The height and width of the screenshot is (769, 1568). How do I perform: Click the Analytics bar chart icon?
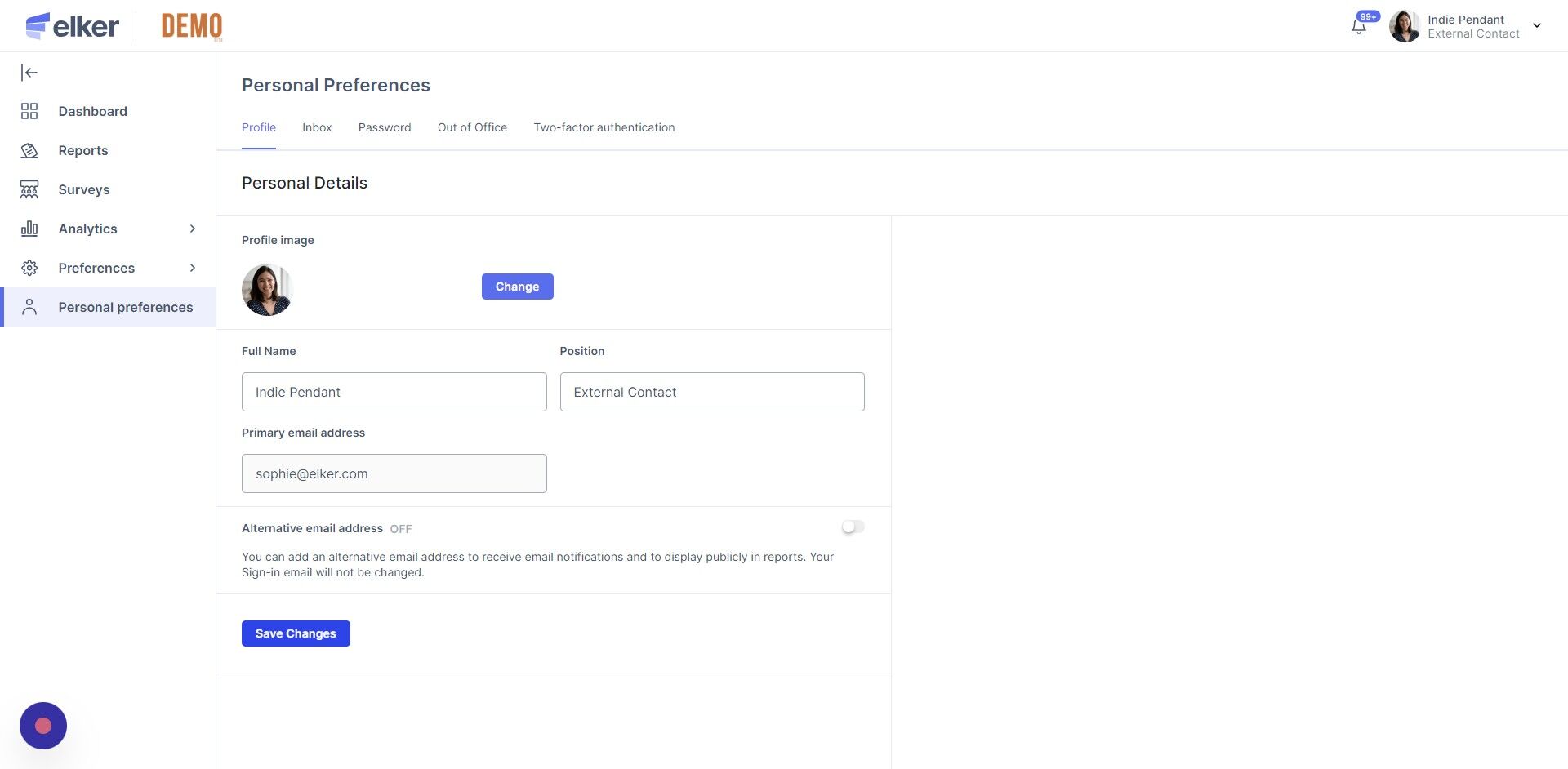click(x=29, y=229)
